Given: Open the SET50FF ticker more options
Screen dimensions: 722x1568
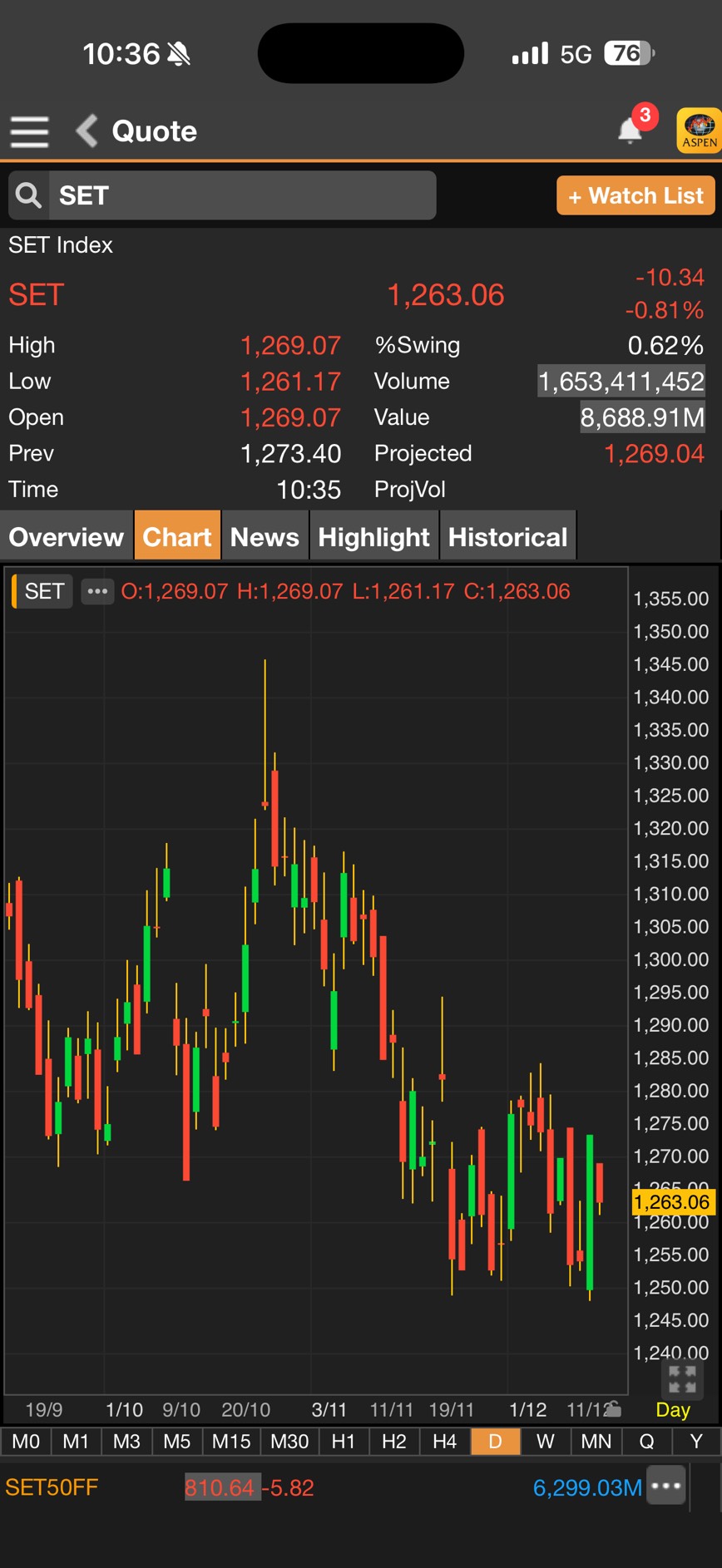Looking at the screenshot, I should pos(667,1486).
